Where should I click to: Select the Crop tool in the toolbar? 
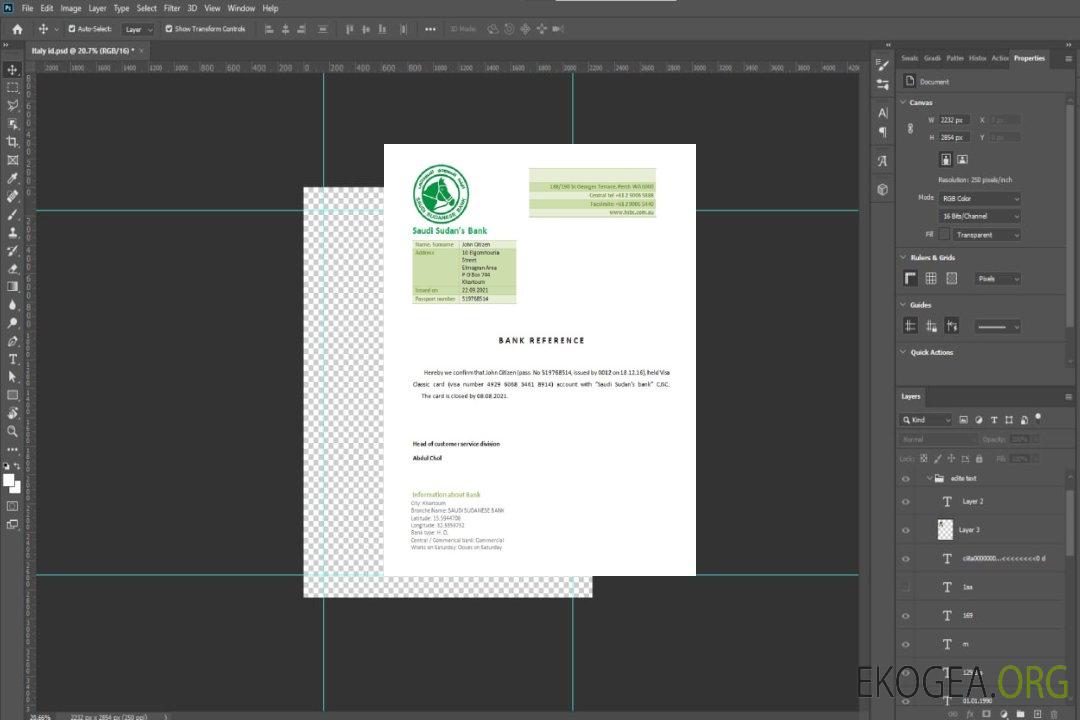13,142
